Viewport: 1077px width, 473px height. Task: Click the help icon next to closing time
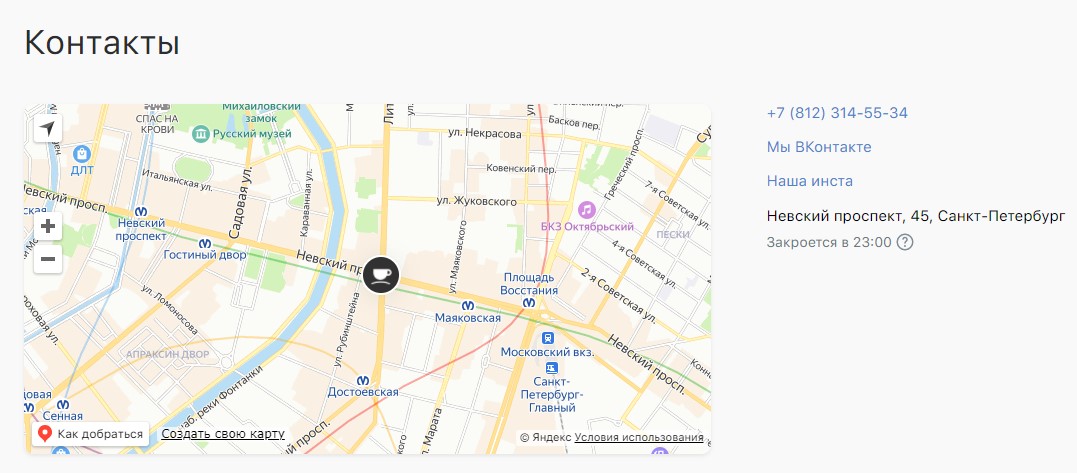pos(905,242)
